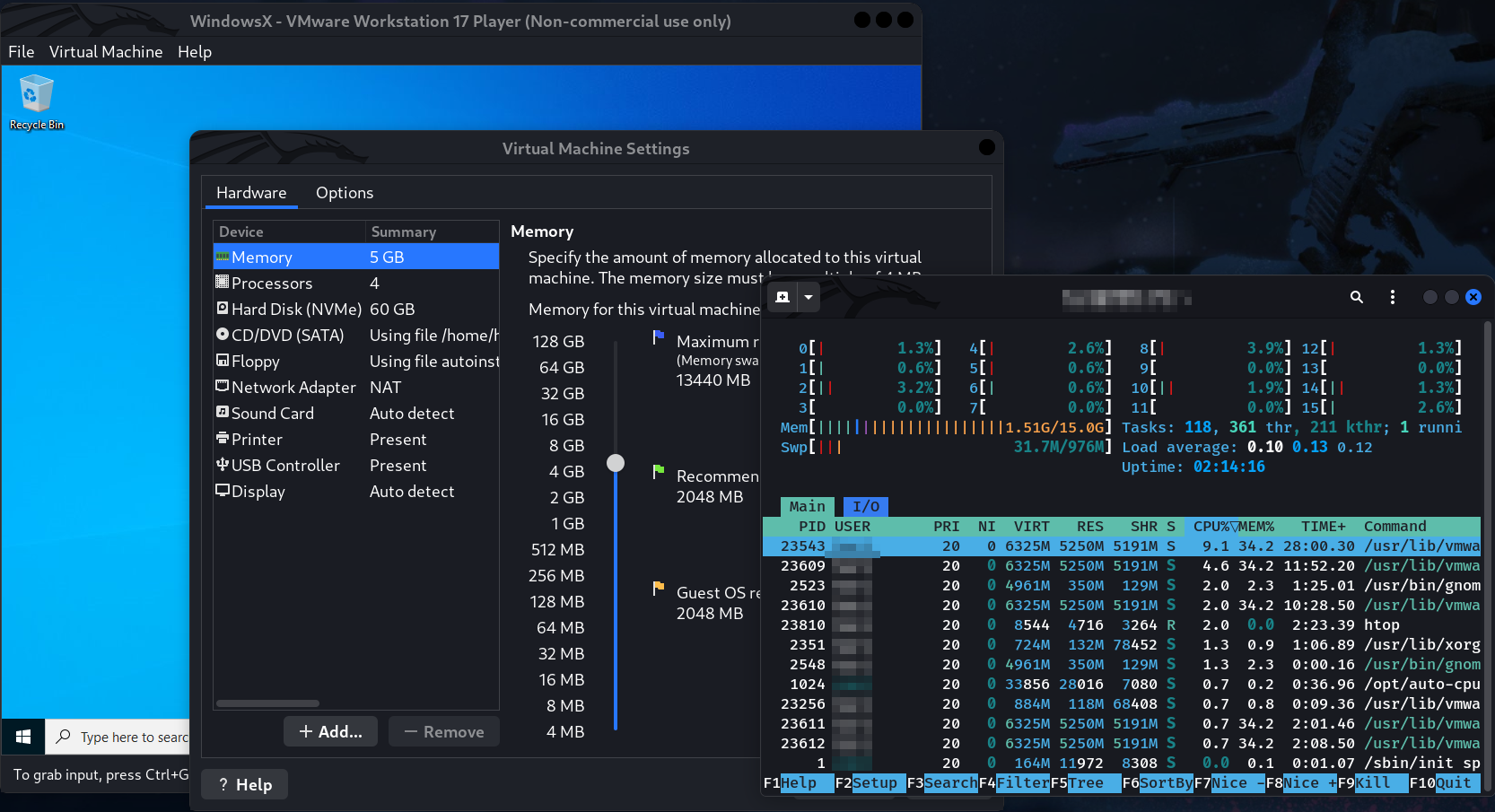Click the Sound Card device icon
This screenshot has width=1495, height=812.
tap(223, 412)
